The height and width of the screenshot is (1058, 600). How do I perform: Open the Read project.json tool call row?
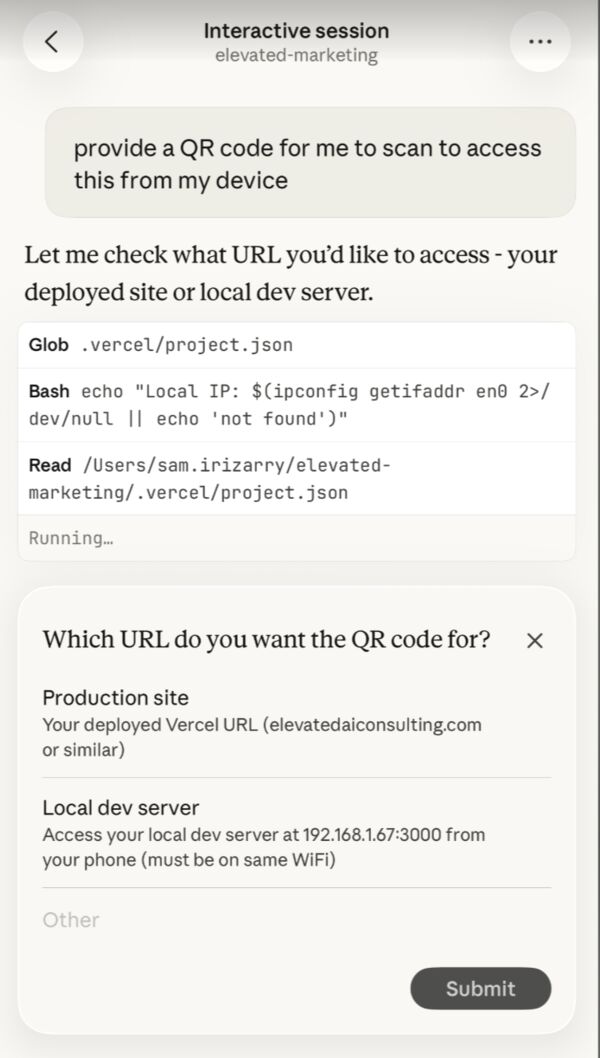pos(296,479)
